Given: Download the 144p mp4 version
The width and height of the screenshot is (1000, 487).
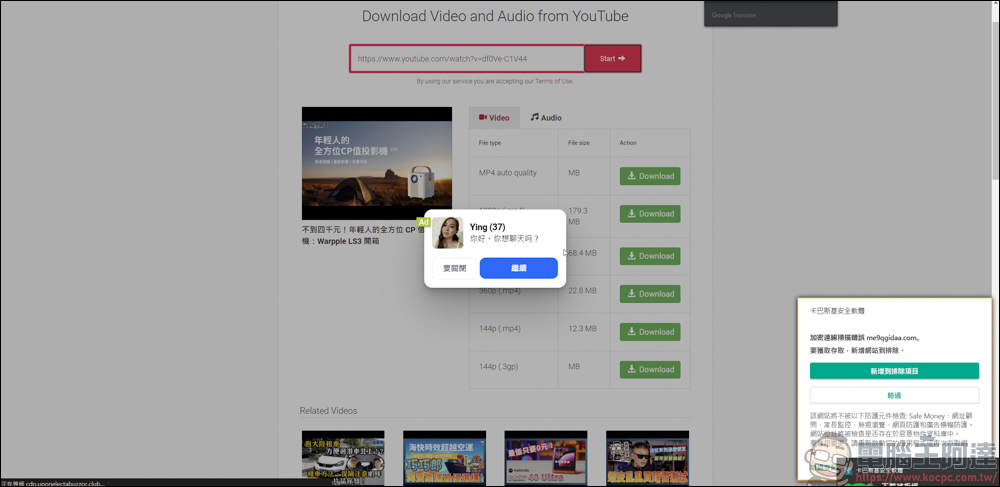Looking at the screenshot, I should click(649, 332).
